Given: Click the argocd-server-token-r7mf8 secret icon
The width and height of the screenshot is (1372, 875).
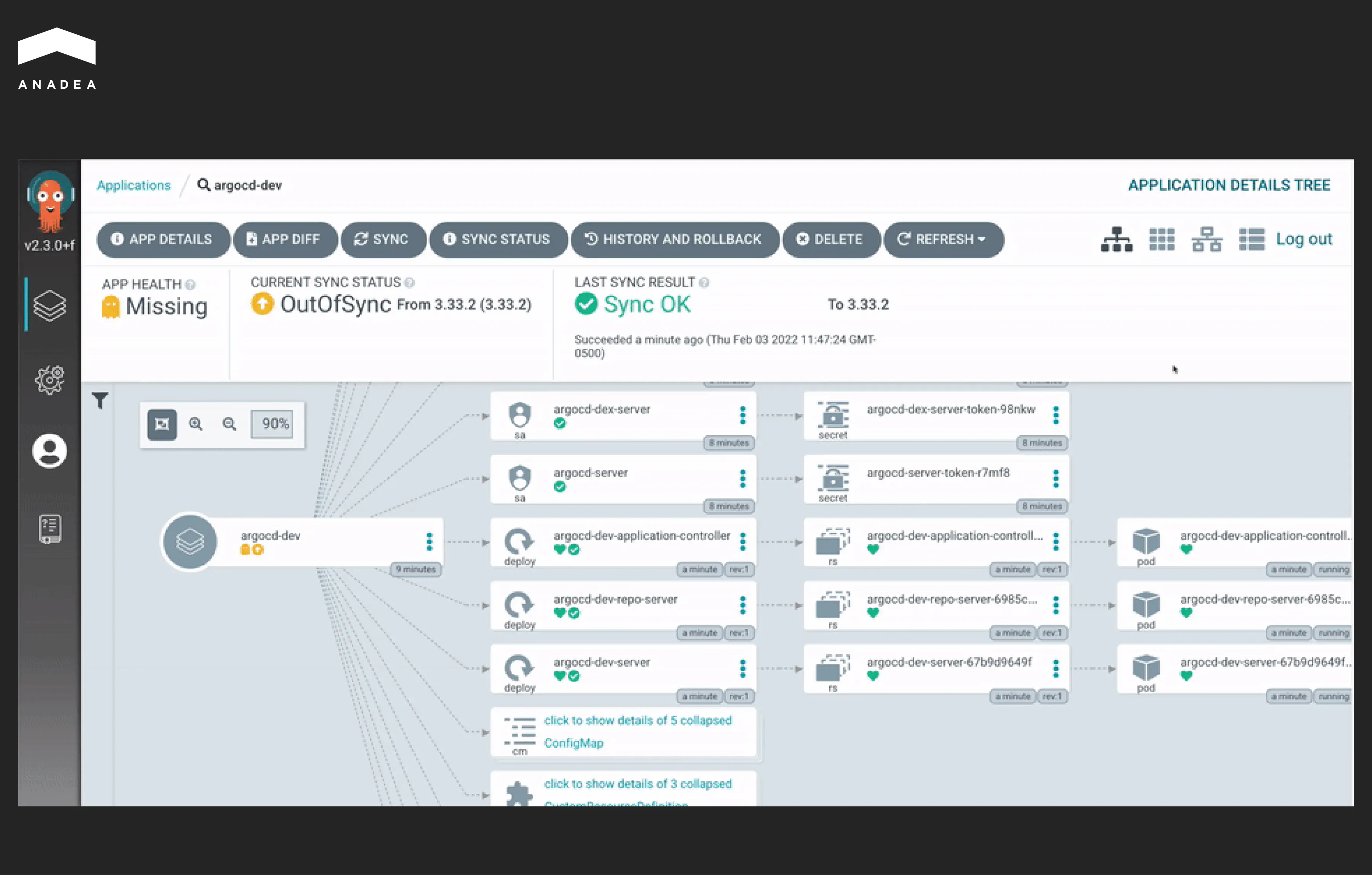Looking at the screenshot, I should point(833,478).
